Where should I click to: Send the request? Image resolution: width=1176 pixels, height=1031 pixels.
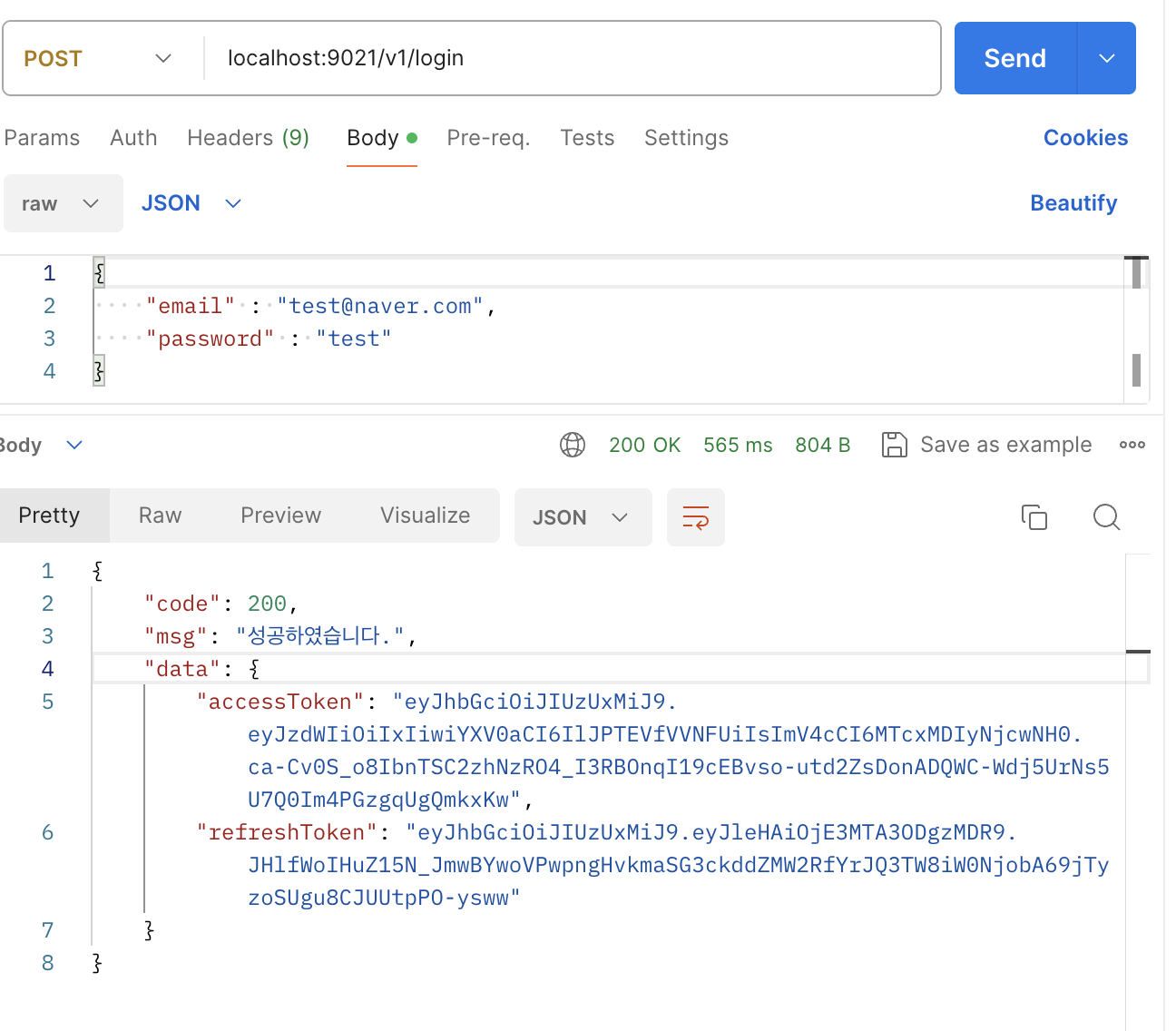click(x=1015, y=58)
